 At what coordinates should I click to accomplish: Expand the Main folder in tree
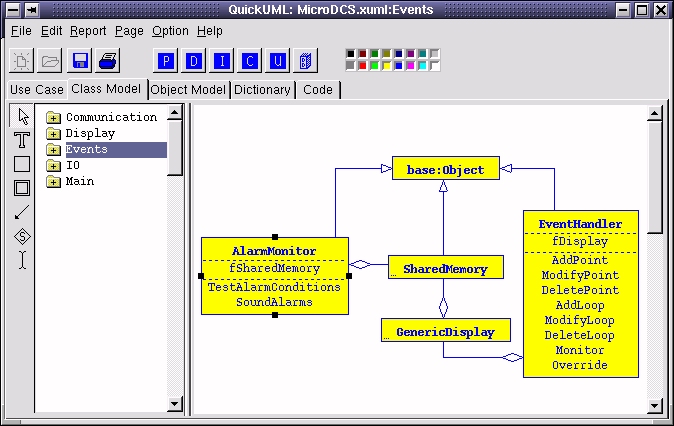[54, 182]
